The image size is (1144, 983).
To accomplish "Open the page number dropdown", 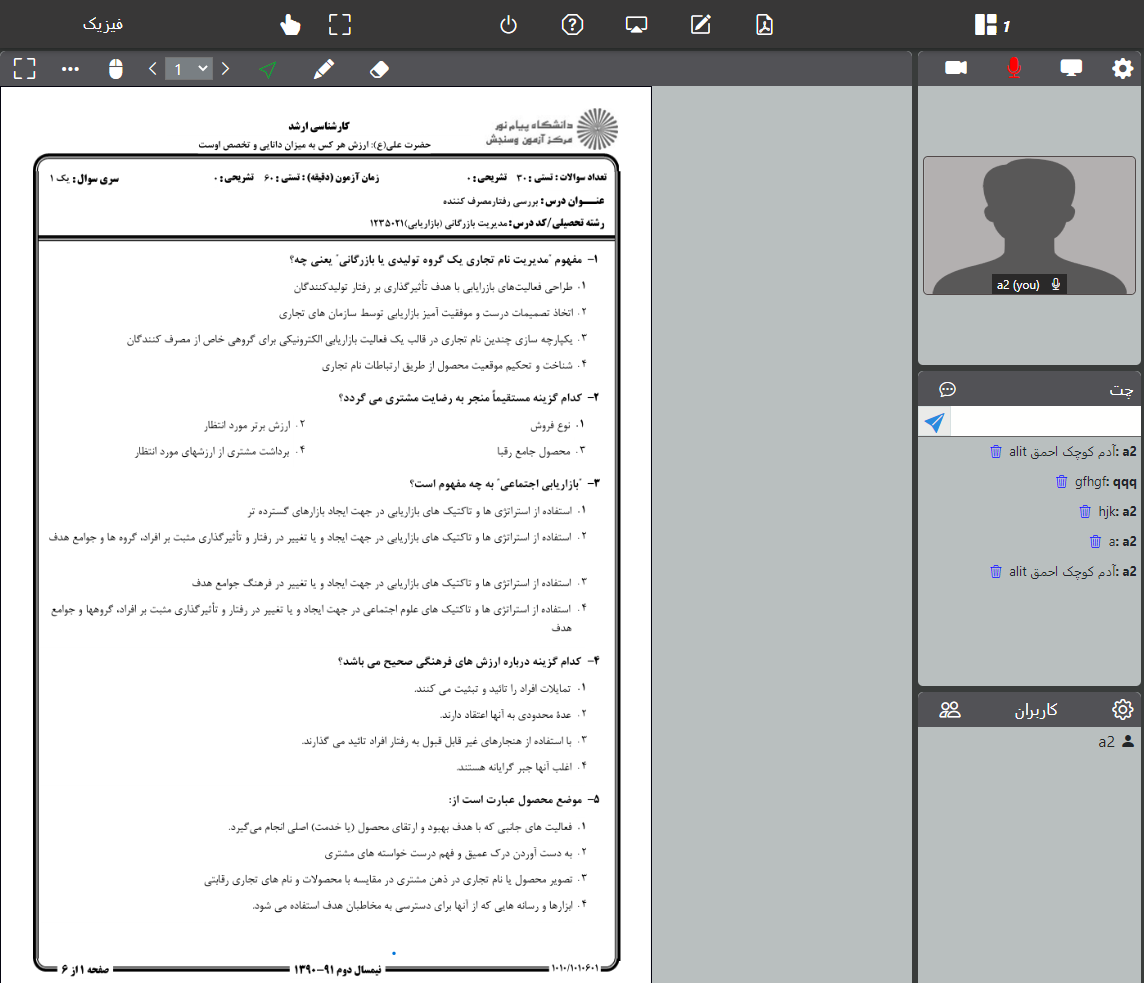I will click(x=189, y=69).
